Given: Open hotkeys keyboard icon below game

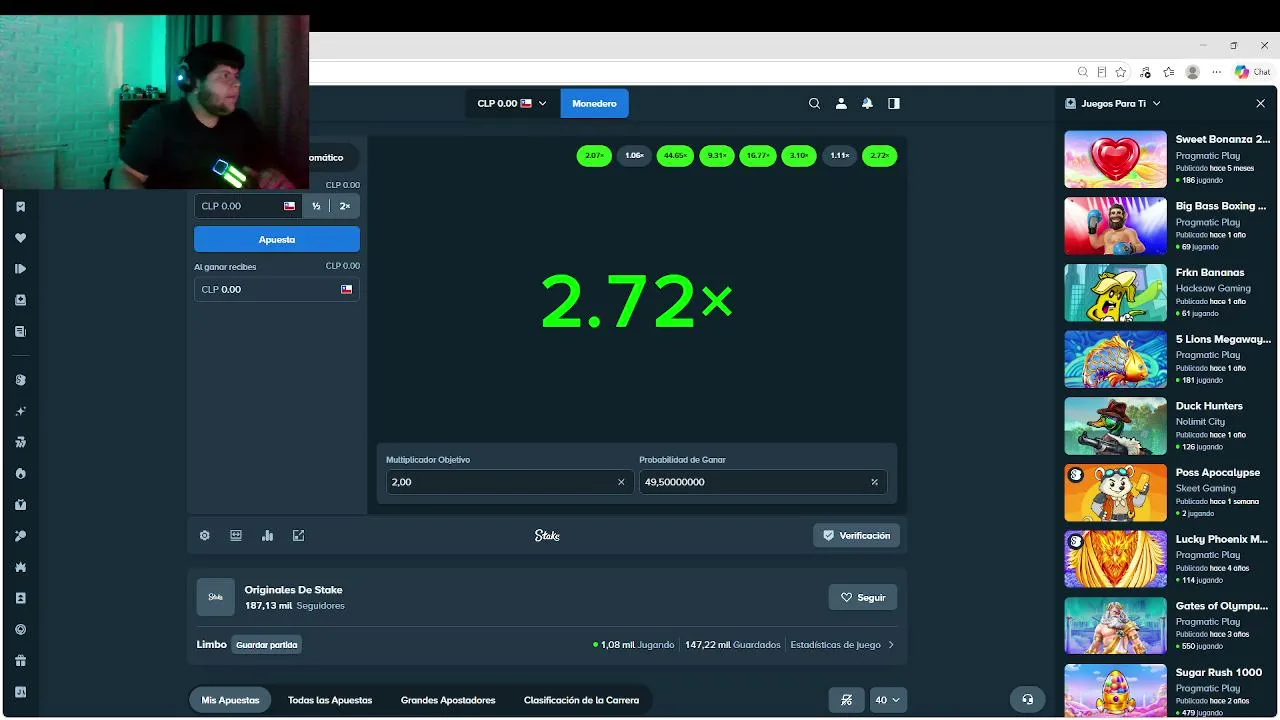Looking at the screenshot, I should click(x=236, y=536).
